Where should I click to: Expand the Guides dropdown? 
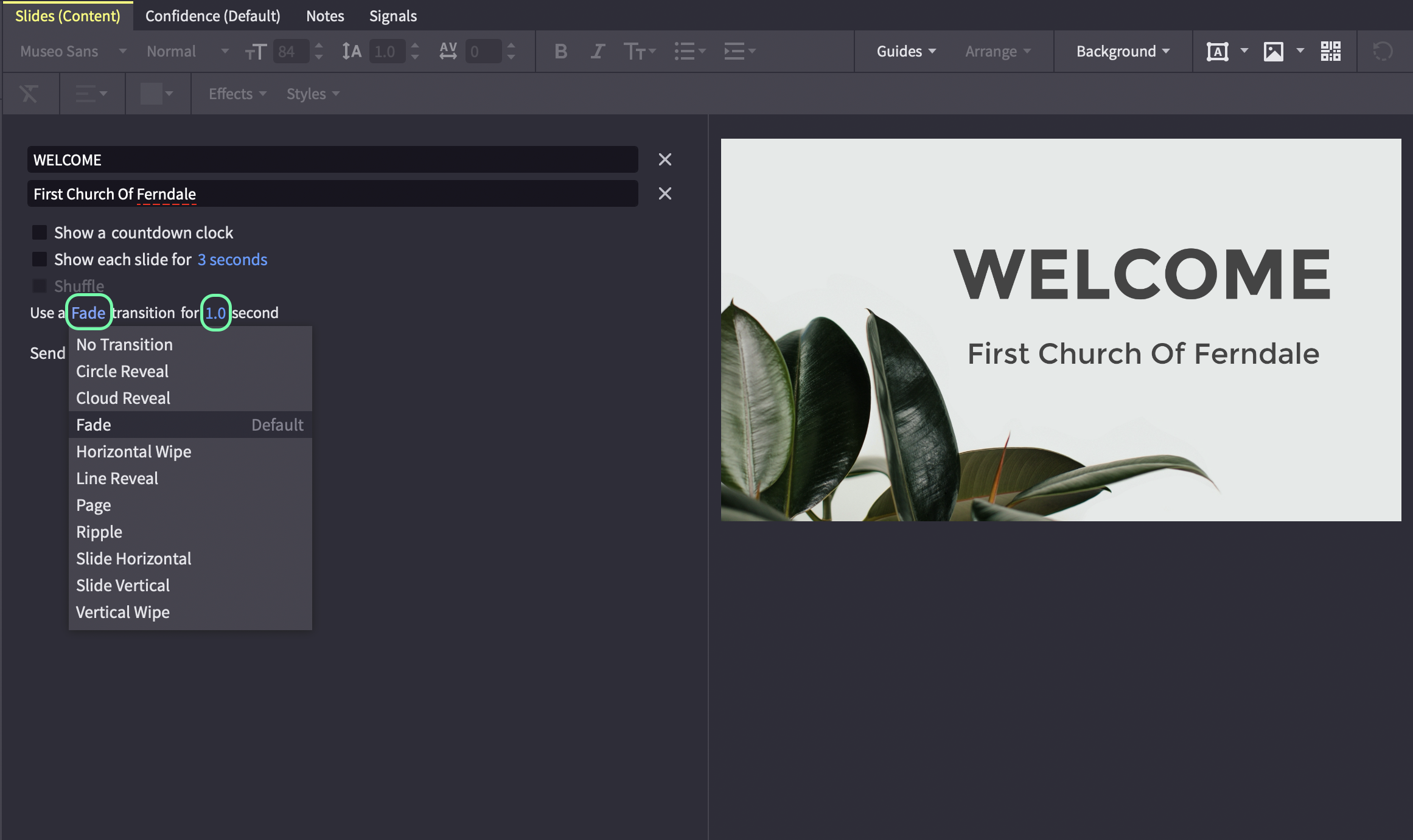tap(906, 52)
